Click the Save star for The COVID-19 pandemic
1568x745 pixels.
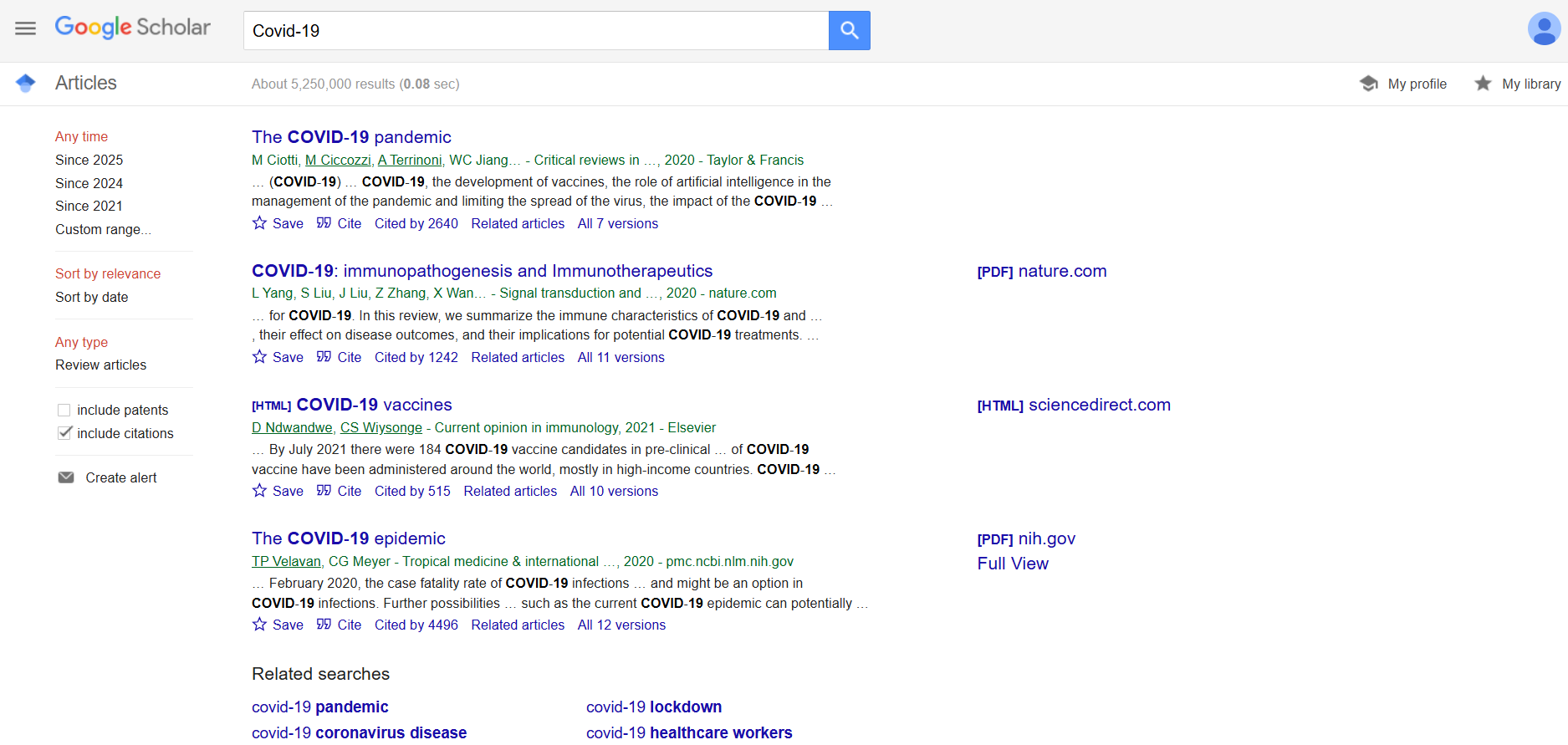tap(259, 223)
